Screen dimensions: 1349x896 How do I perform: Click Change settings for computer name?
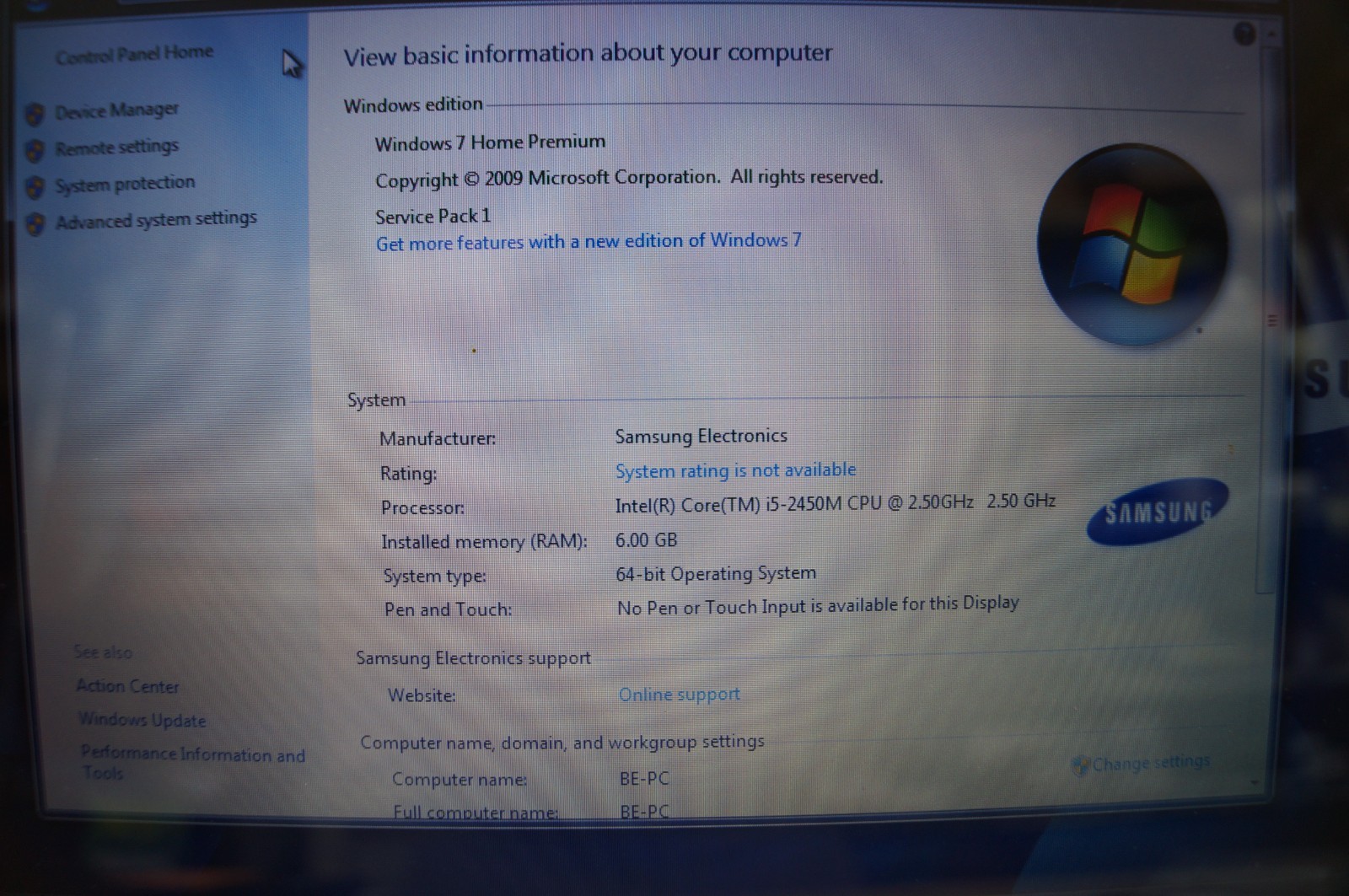(1151, 763)
